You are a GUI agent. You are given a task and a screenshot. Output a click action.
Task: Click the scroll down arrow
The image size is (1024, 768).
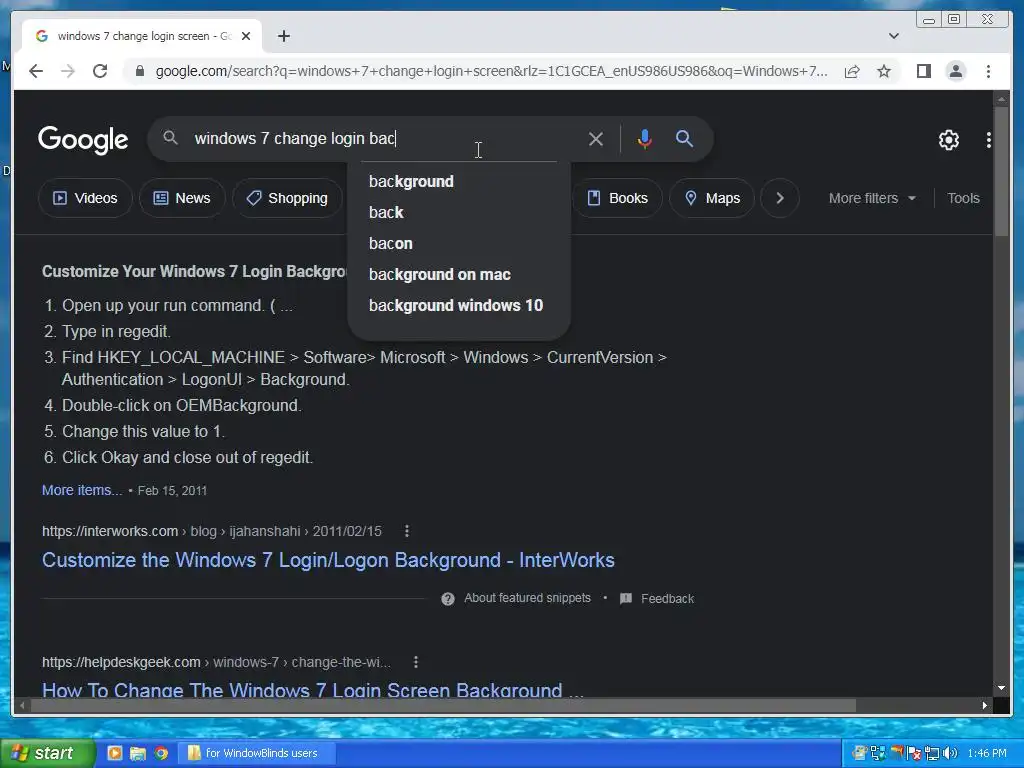click(x=1001, y=688)
